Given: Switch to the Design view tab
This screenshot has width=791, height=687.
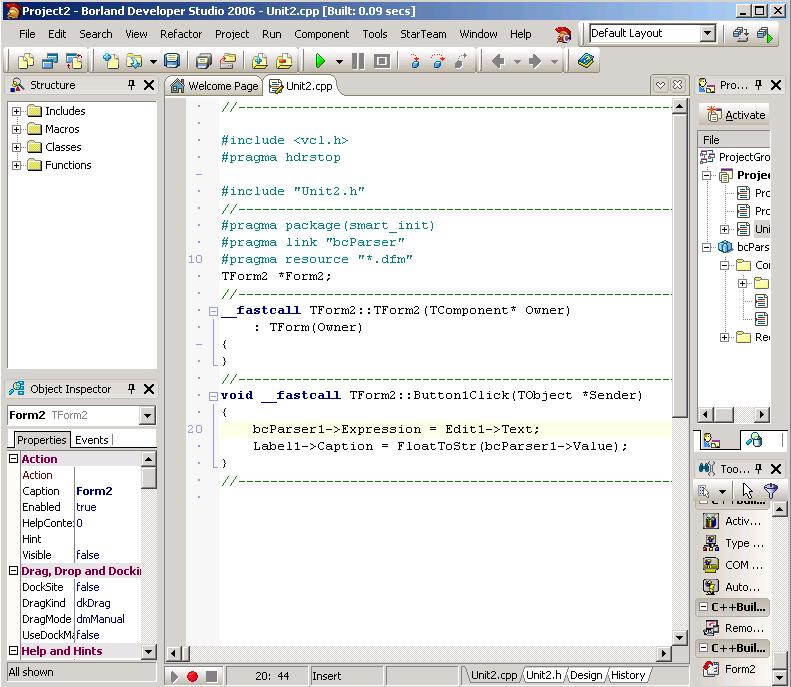Looking at the screenshot, I should (586, 675).
